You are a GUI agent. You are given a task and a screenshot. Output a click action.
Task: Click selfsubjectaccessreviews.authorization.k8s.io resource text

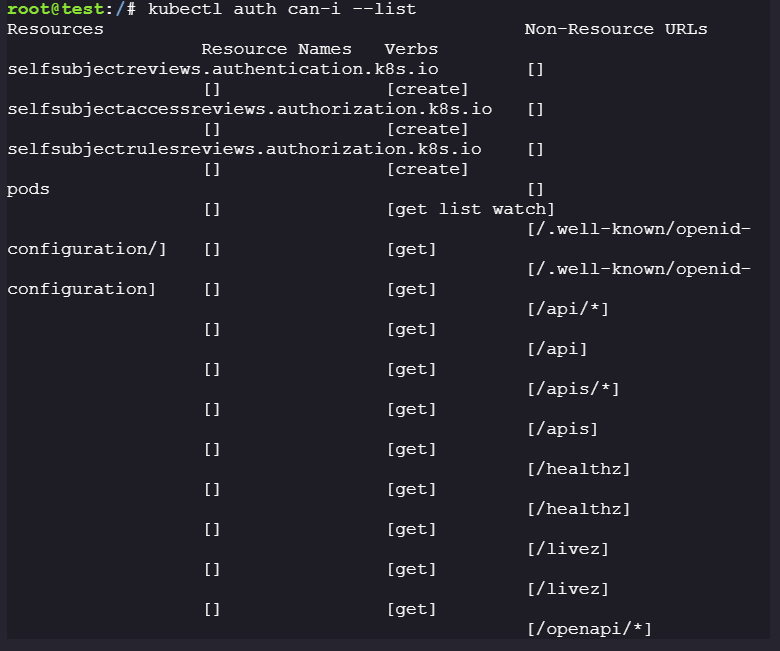pyautogui.click(x=249, y=109)
